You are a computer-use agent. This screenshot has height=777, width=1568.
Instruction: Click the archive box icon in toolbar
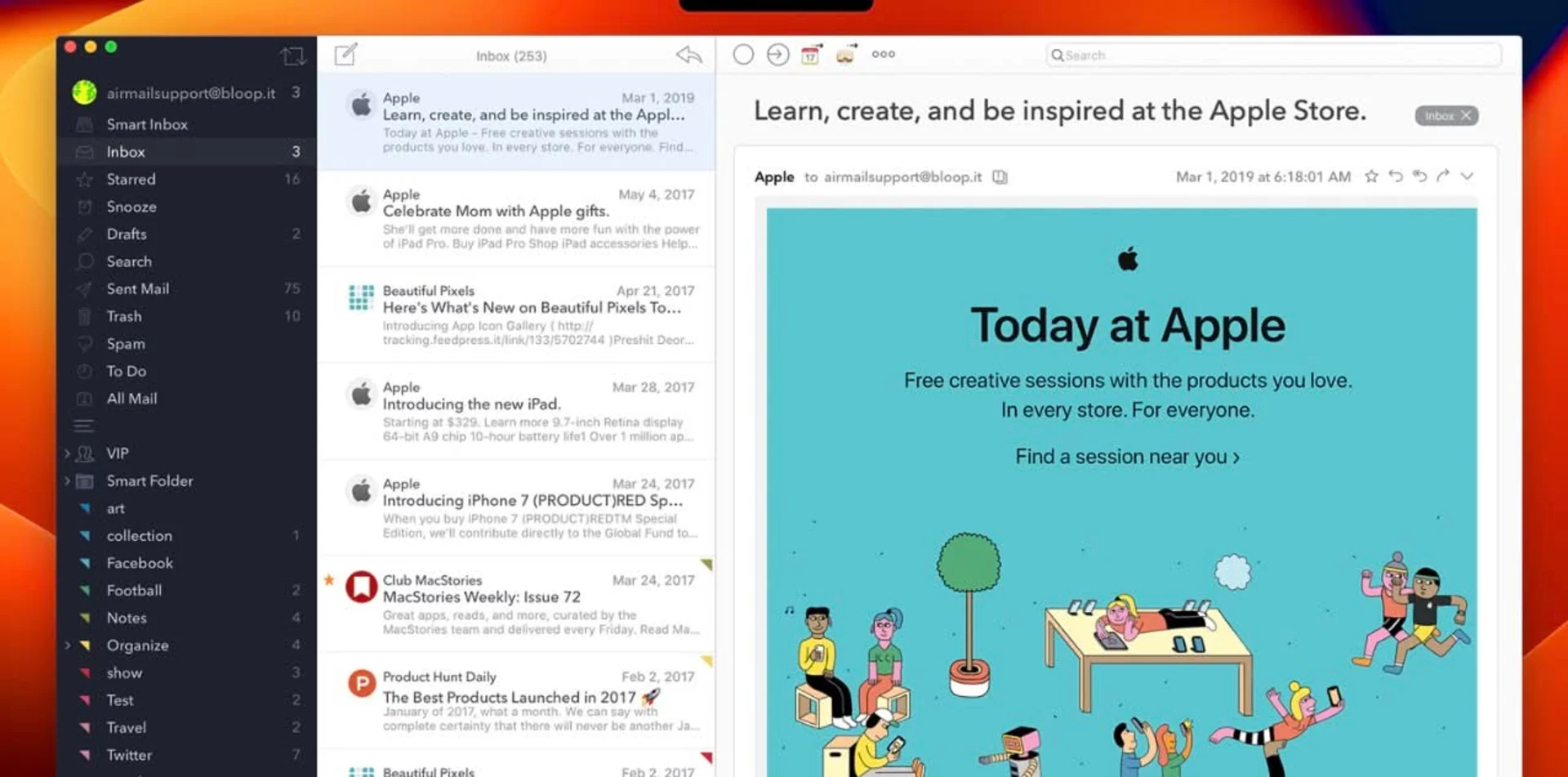coord(846,55)
